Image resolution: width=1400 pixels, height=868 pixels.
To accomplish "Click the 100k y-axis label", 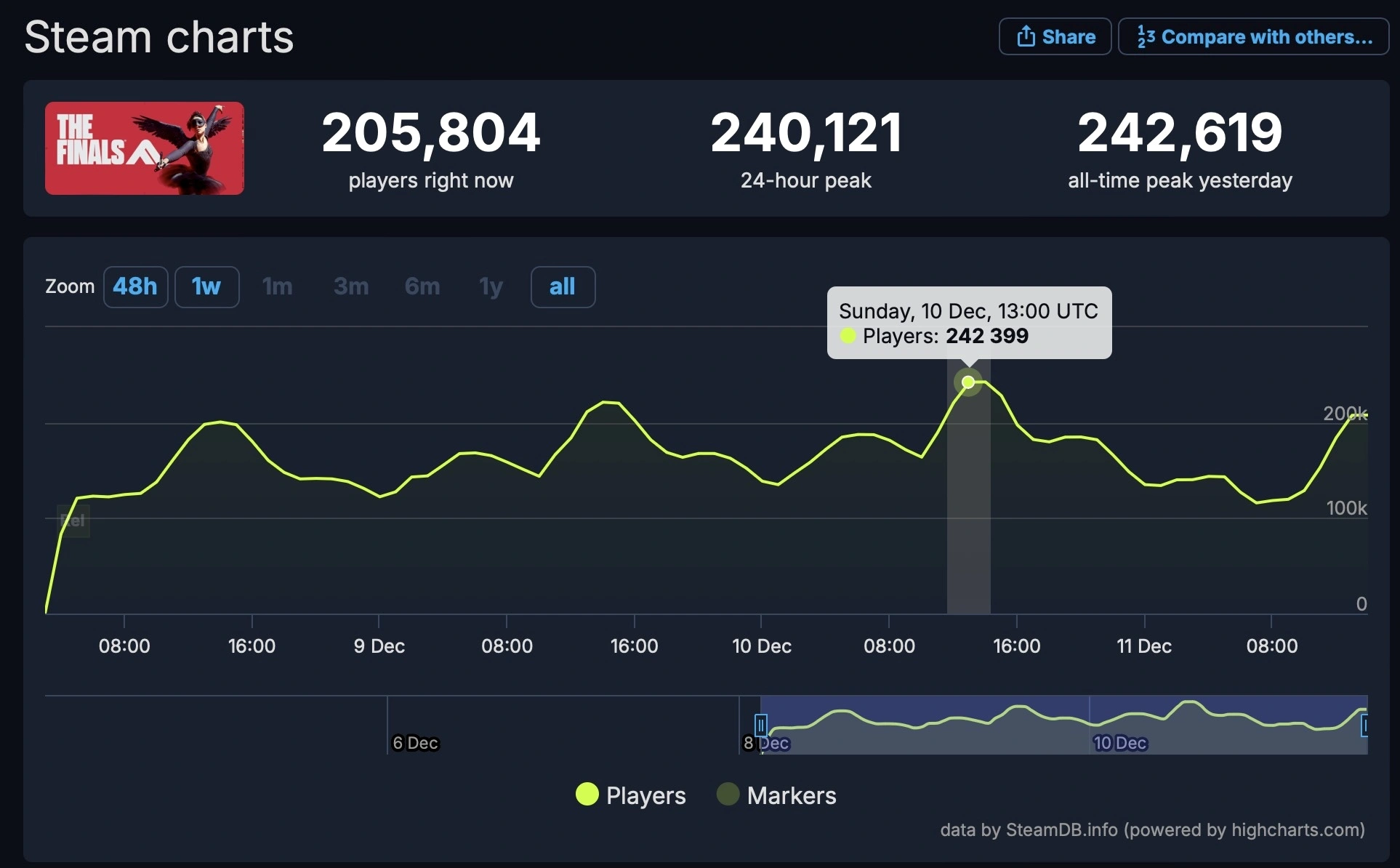I will (x=1346, y=507).
